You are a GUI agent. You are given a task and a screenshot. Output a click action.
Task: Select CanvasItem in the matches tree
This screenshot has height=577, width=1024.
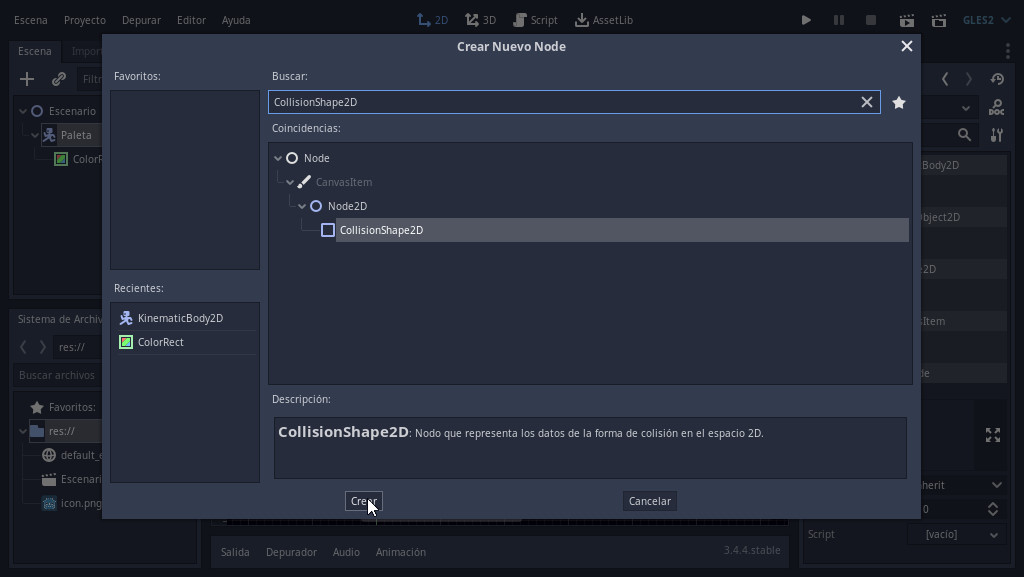coord(344,182)
